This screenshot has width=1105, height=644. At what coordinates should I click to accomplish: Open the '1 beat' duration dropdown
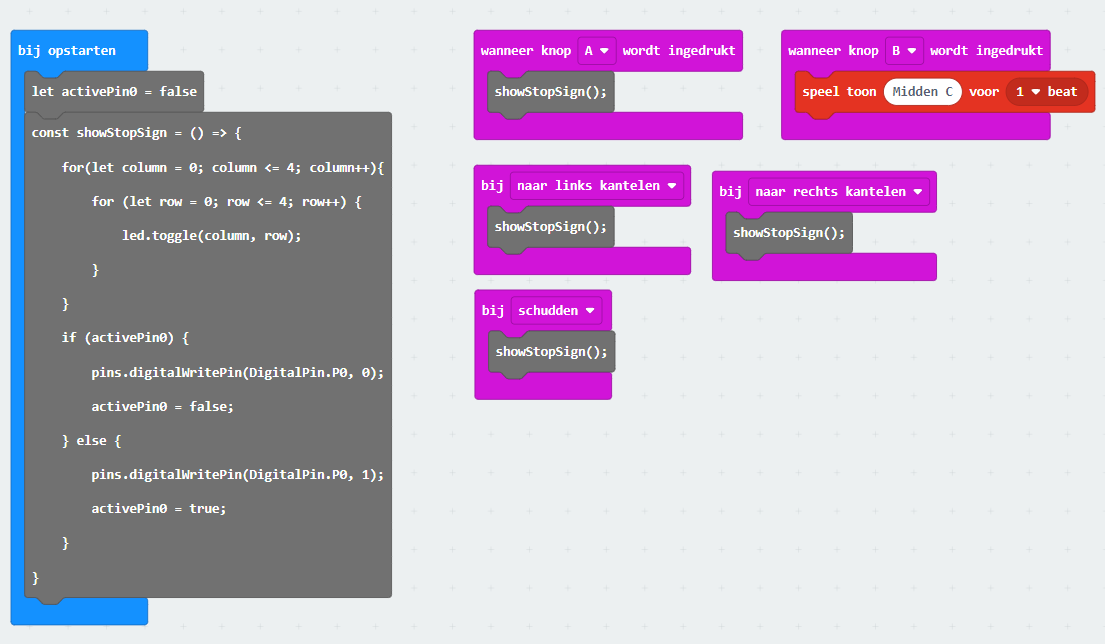pos(1047,92)
